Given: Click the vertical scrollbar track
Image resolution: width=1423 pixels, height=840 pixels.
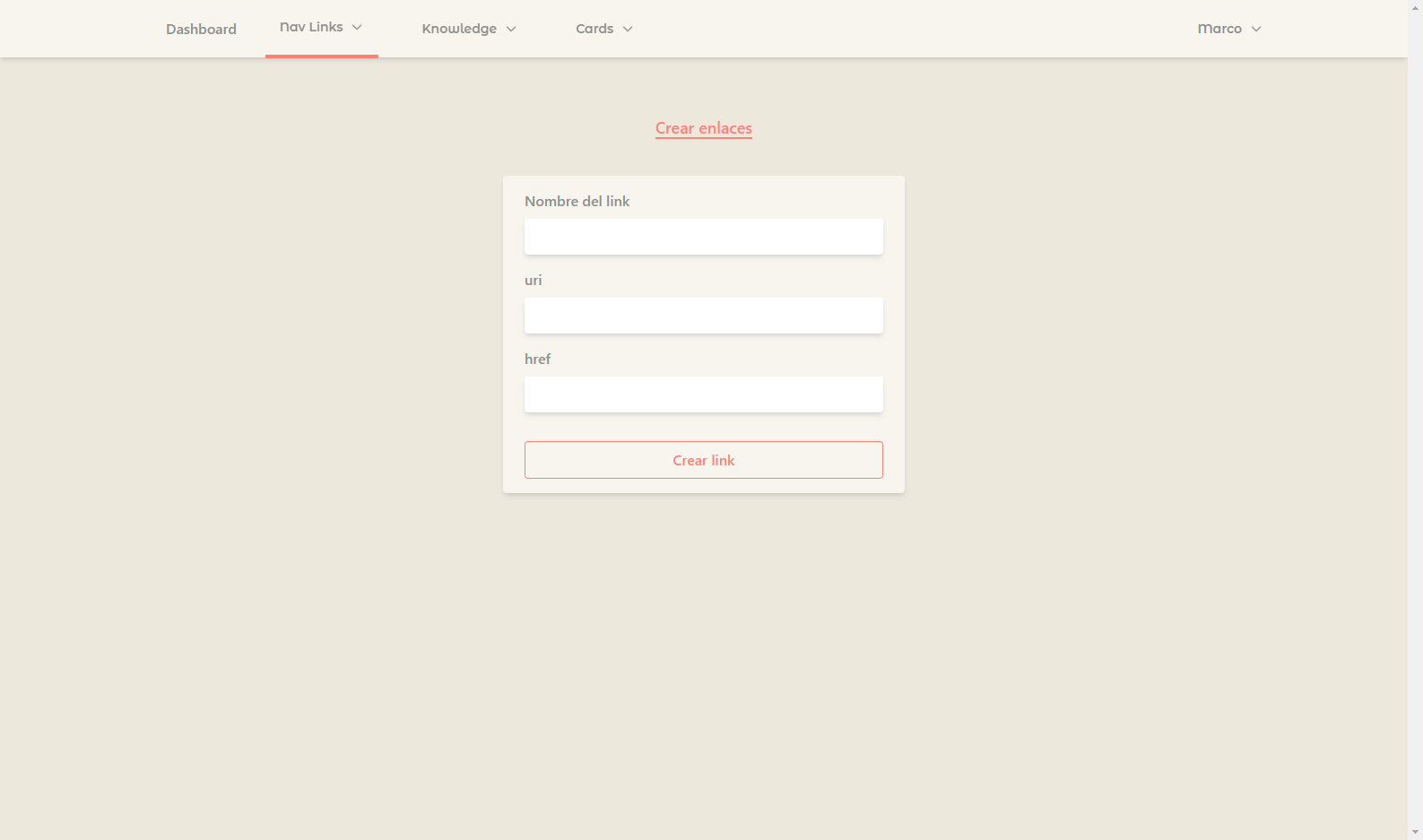Looking at the screenshot, I should click(1415, 448).
